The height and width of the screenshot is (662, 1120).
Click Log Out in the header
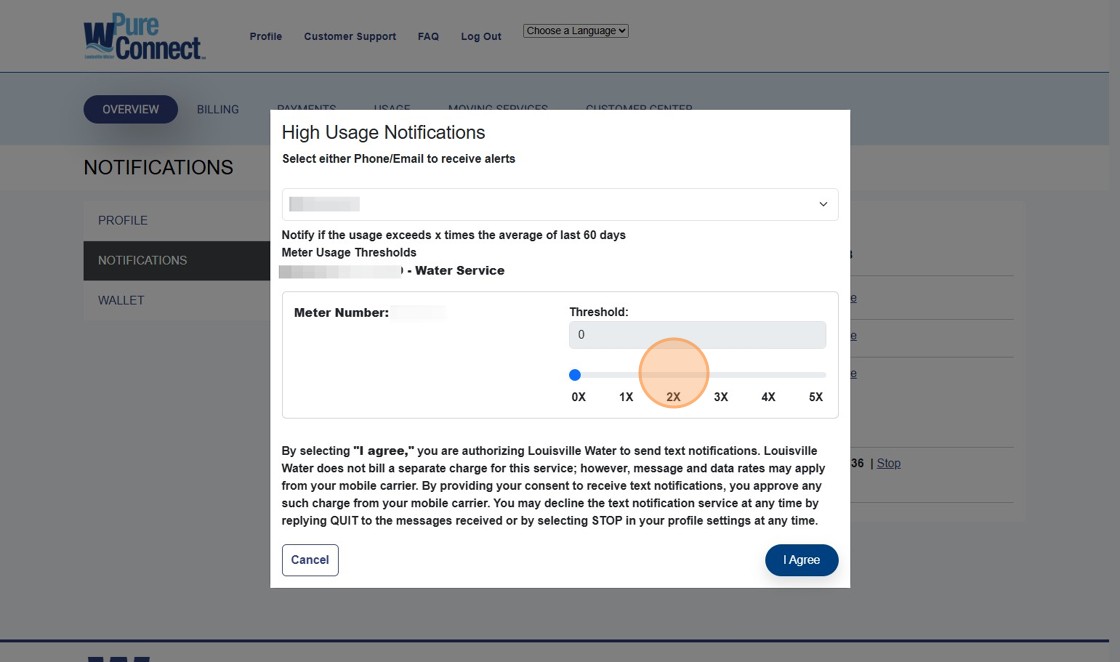coord(481,37)
